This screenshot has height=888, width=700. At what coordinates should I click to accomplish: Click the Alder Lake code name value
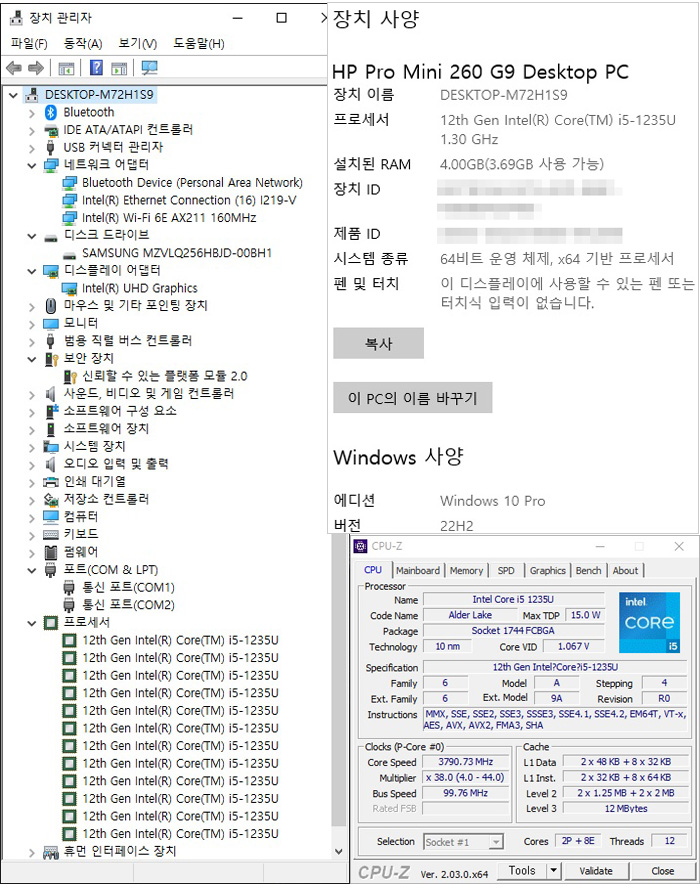[470, 615]
